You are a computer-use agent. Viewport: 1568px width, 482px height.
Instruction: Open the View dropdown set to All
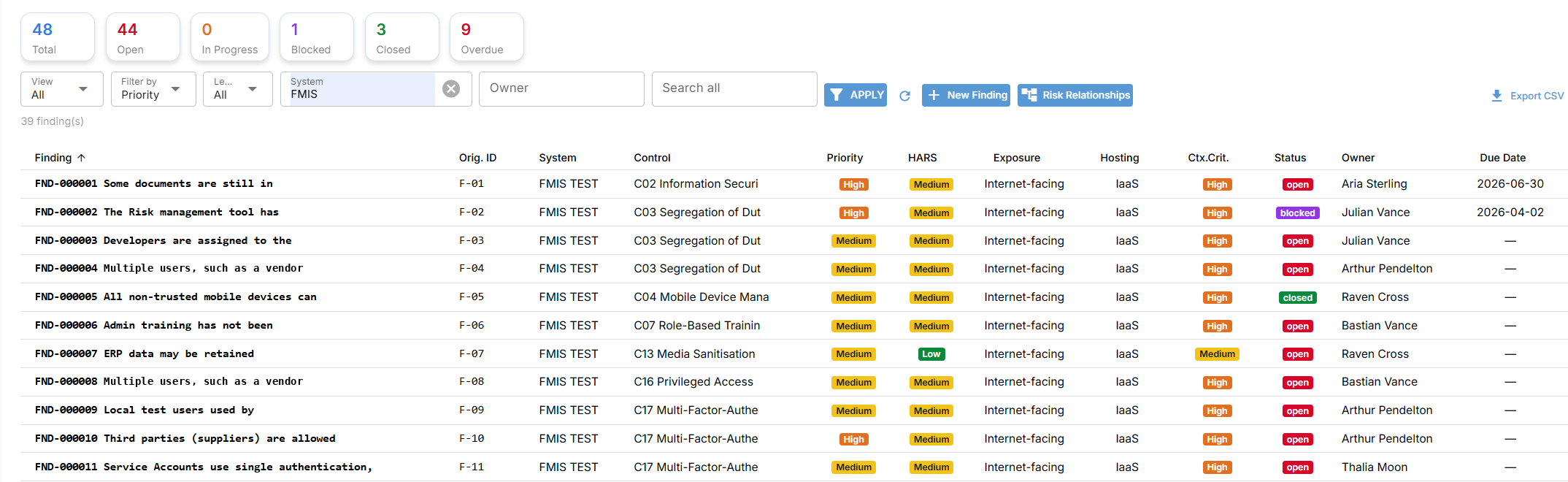pyautogui.click(x=62, y=89)
